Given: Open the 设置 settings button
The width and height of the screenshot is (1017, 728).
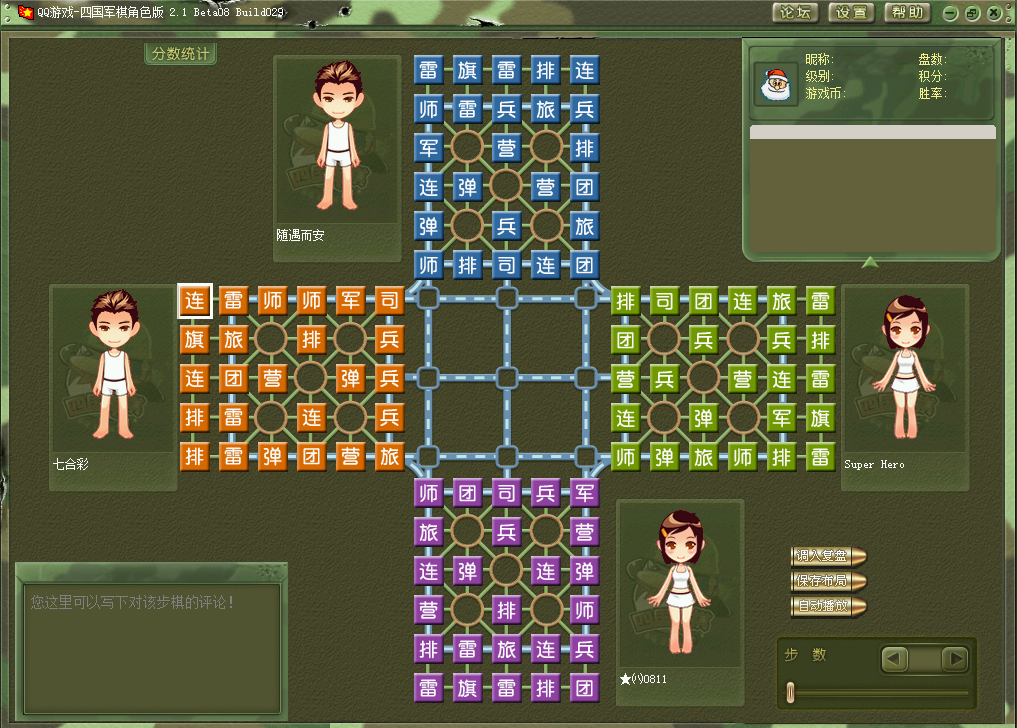Looking at the screenshot, I should [x=851, y=12].
